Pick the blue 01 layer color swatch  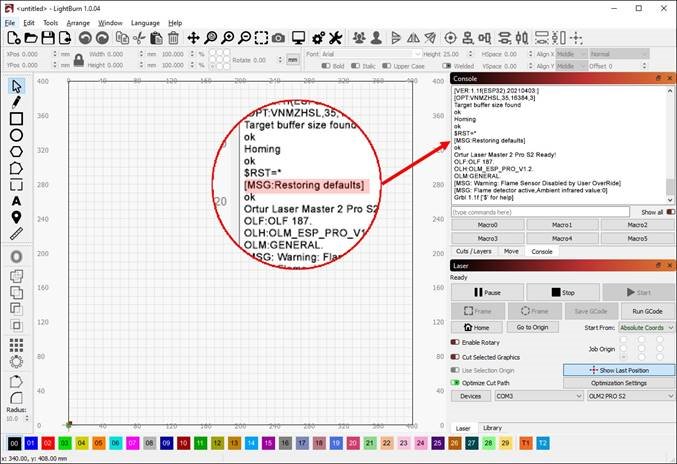(31, 443)
